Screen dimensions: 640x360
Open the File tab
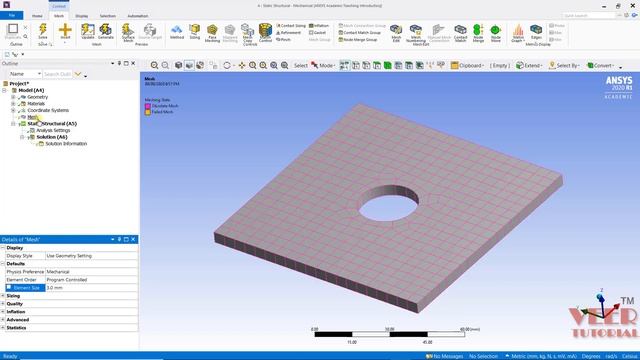tap(12, 16)
